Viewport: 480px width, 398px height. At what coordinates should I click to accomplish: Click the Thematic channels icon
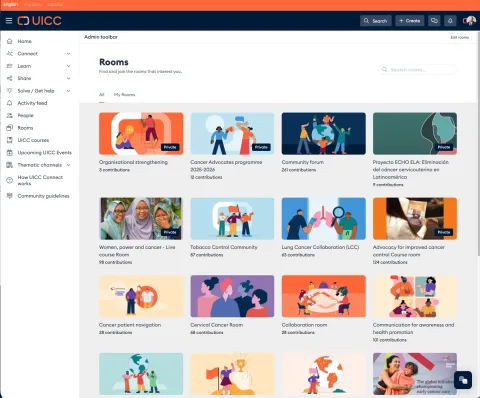point(10,165)
